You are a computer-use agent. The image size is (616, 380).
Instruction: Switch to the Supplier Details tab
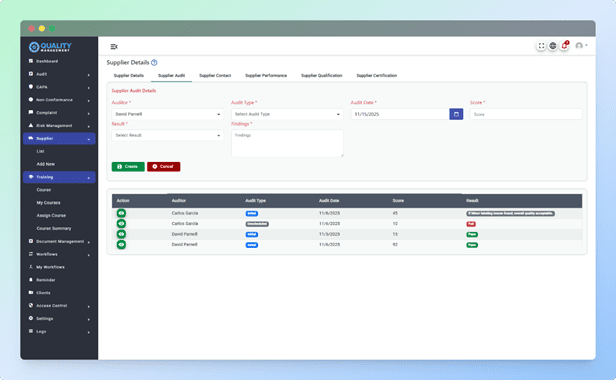click(129, 75)
